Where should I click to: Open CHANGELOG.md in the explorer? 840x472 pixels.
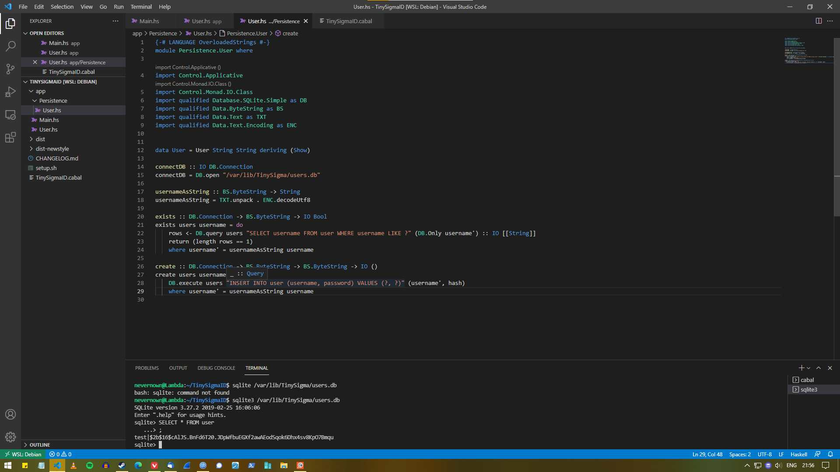tap(57, 158)
